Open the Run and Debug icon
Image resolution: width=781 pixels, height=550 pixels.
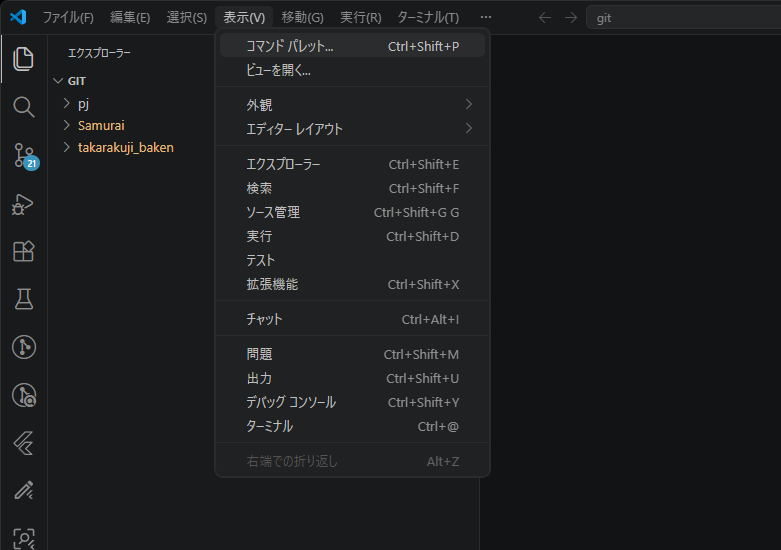[23, 203]
